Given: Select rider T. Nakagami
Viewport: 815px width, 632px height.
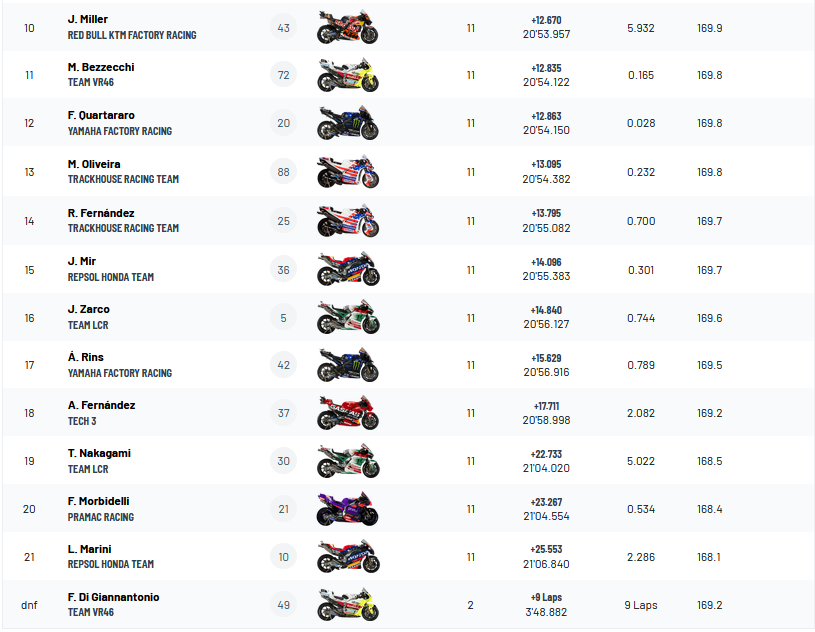Looking at the screenshot, I should click(99, 453).
